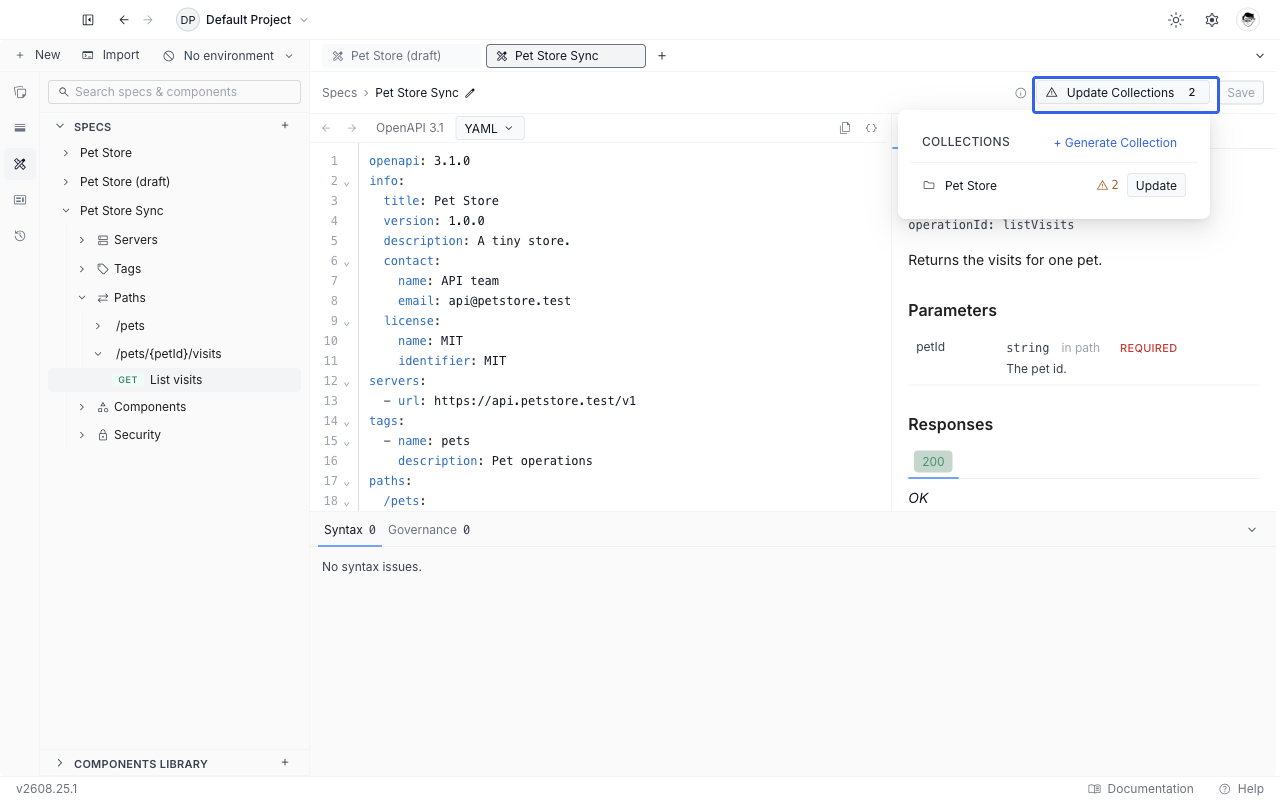Screen dimensions: 1280x800
Task: Click the New button
Action: point(38,55)
